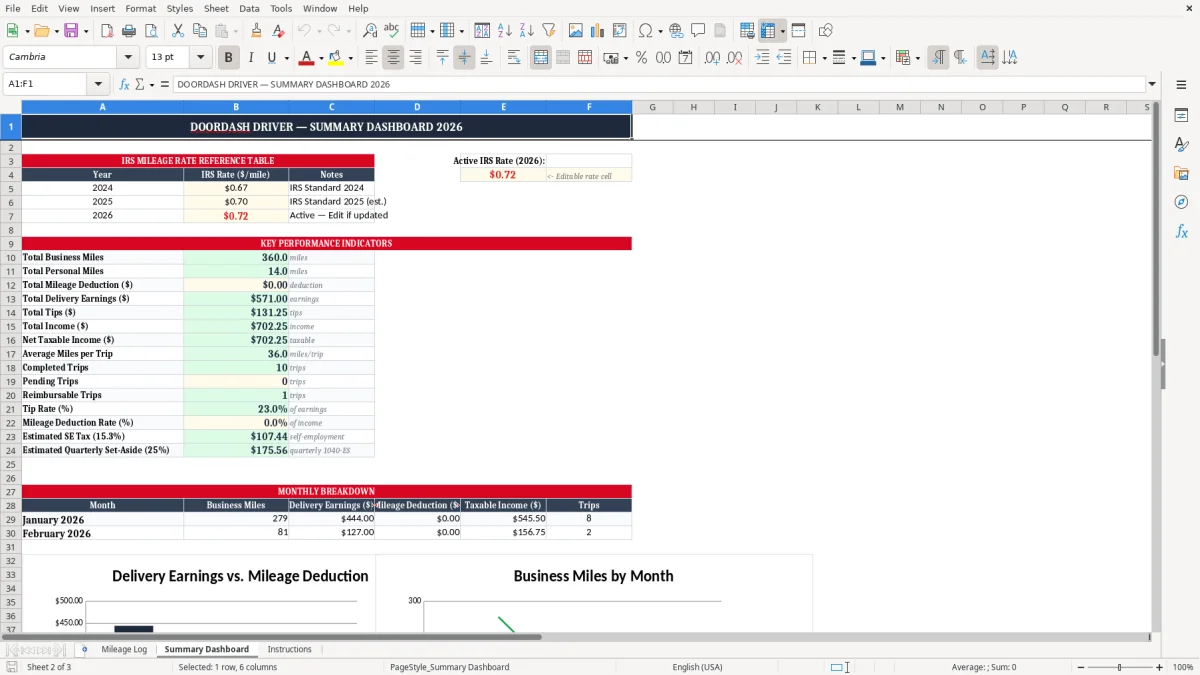Activate Clone Formatting paintbrush
This screenshot has width=1200, height=675.
256,31
